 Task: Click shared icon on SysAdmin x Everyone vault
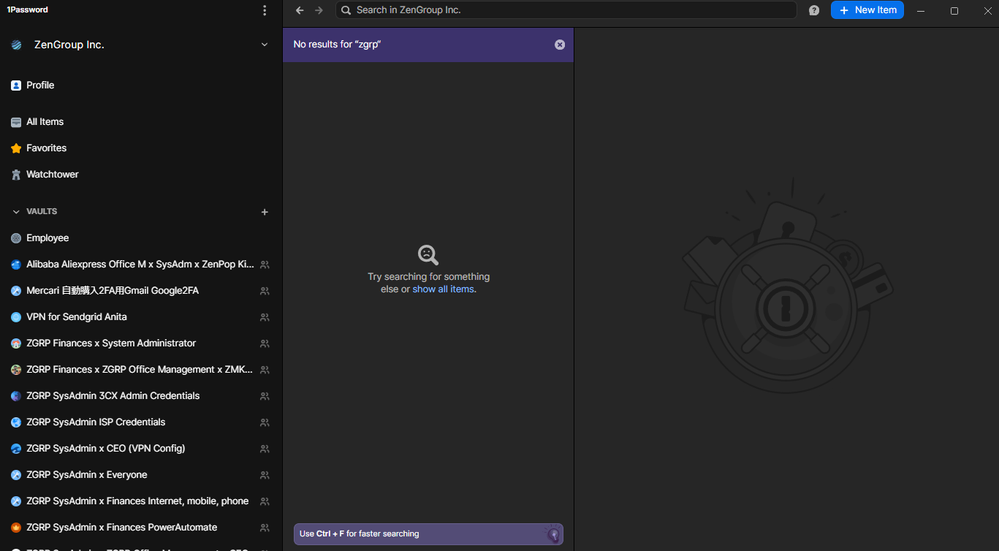[x=264, y=475]
